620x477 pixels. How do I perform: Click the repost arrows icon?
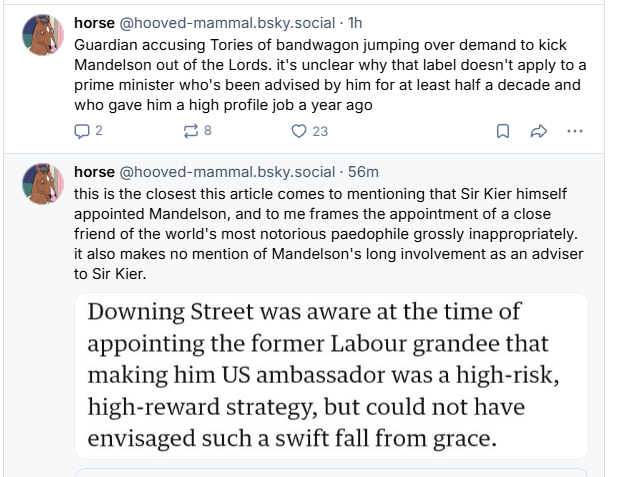click(x=190, y=130)
